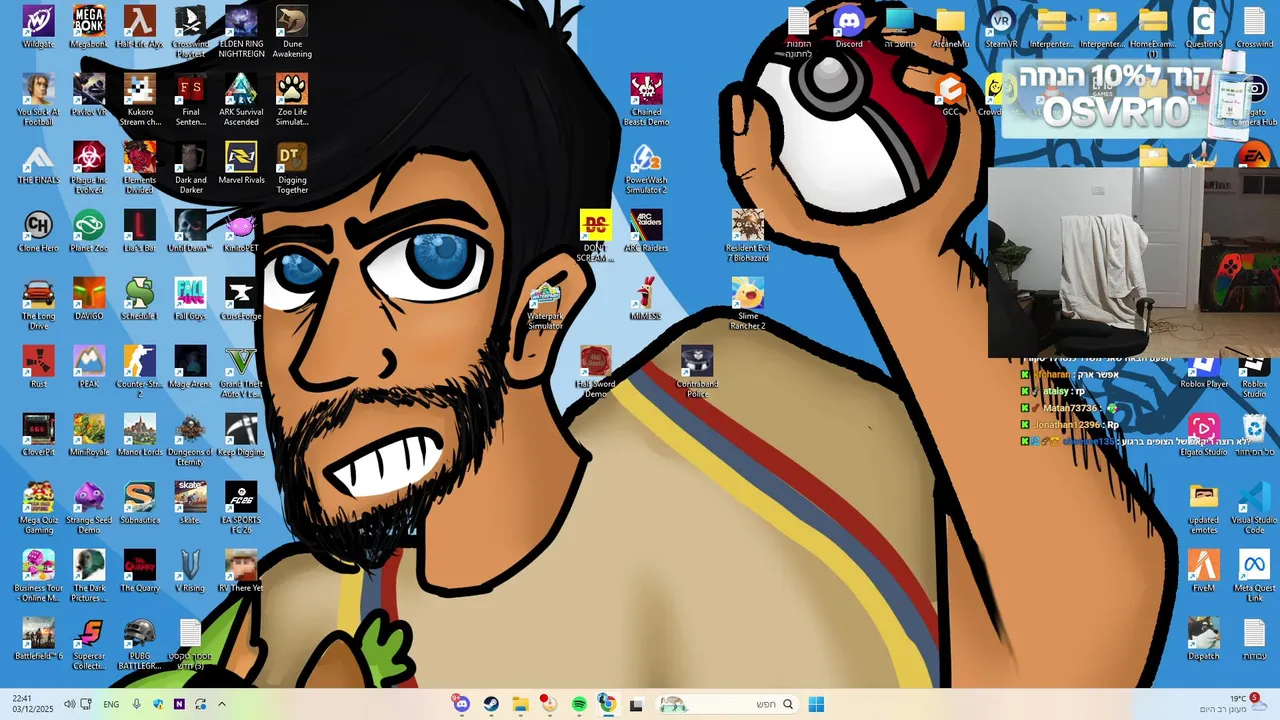The image size is (1280, 720).
Task: Open the V Rising shortcut
Action: coord(190,572)
